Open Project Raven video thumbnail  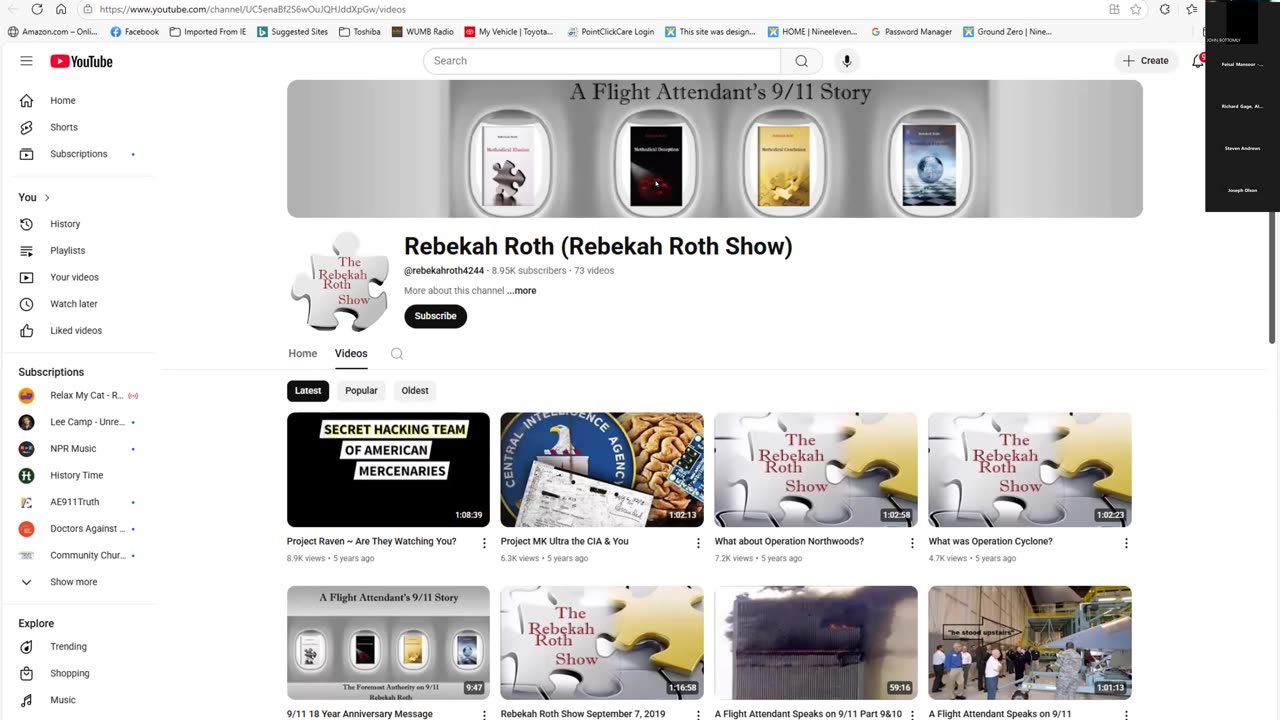(388, 470)
